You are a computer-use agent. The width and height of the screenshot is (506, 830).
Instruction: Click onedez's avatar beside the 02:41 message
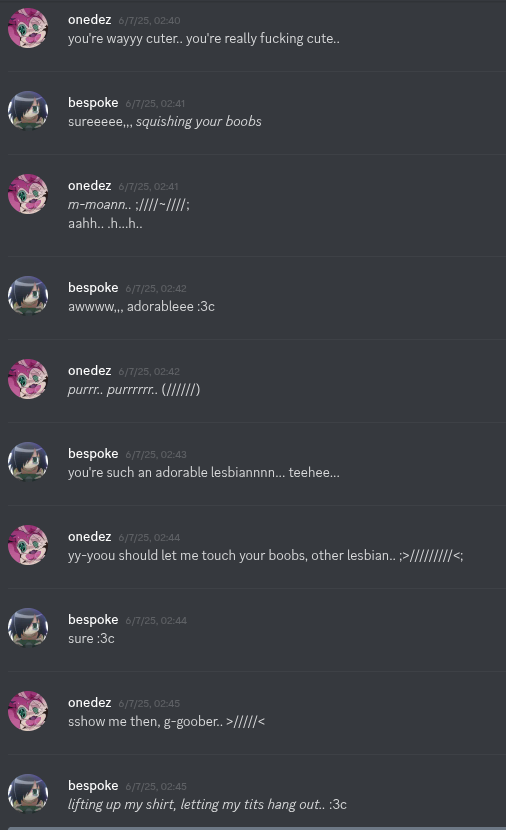(28, 194)
